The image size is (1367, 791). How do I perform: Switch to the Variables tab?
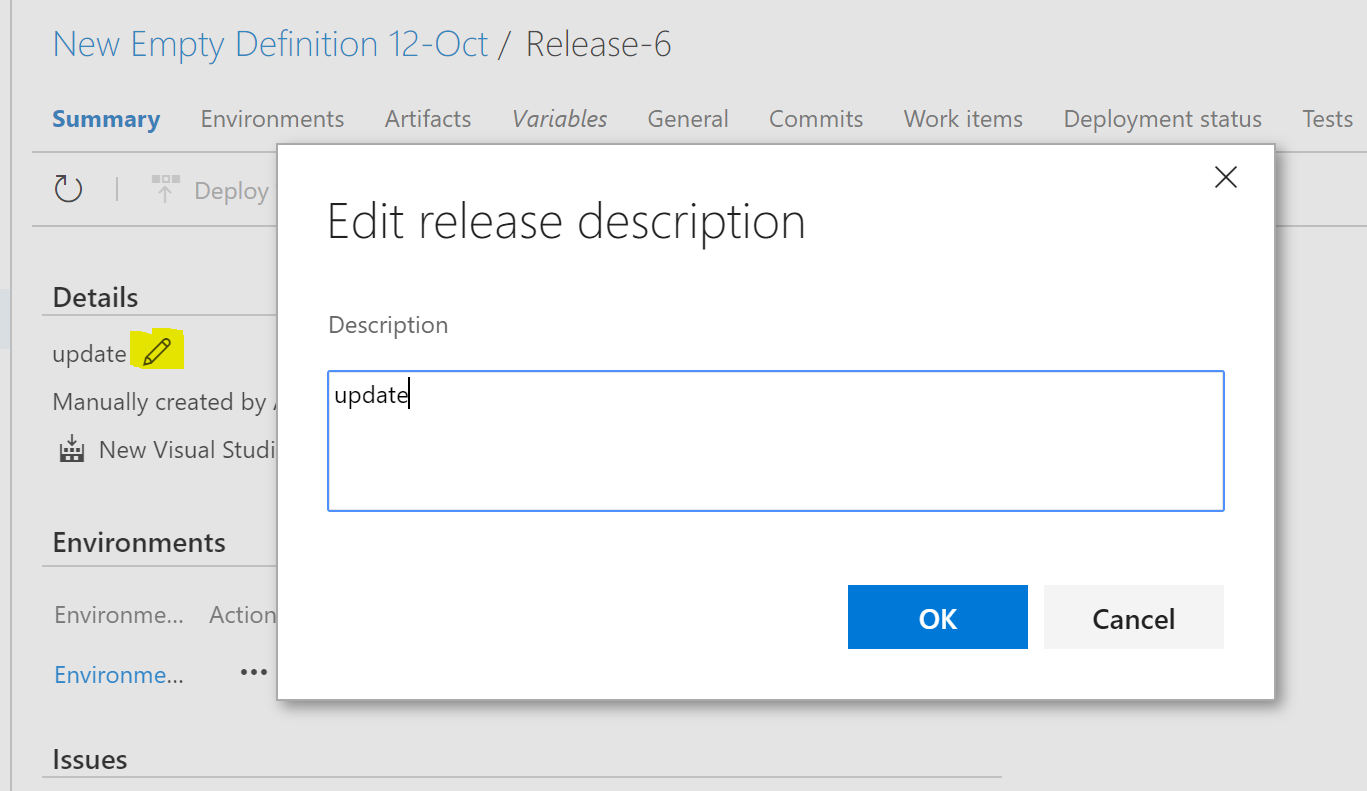coord(559,118)
